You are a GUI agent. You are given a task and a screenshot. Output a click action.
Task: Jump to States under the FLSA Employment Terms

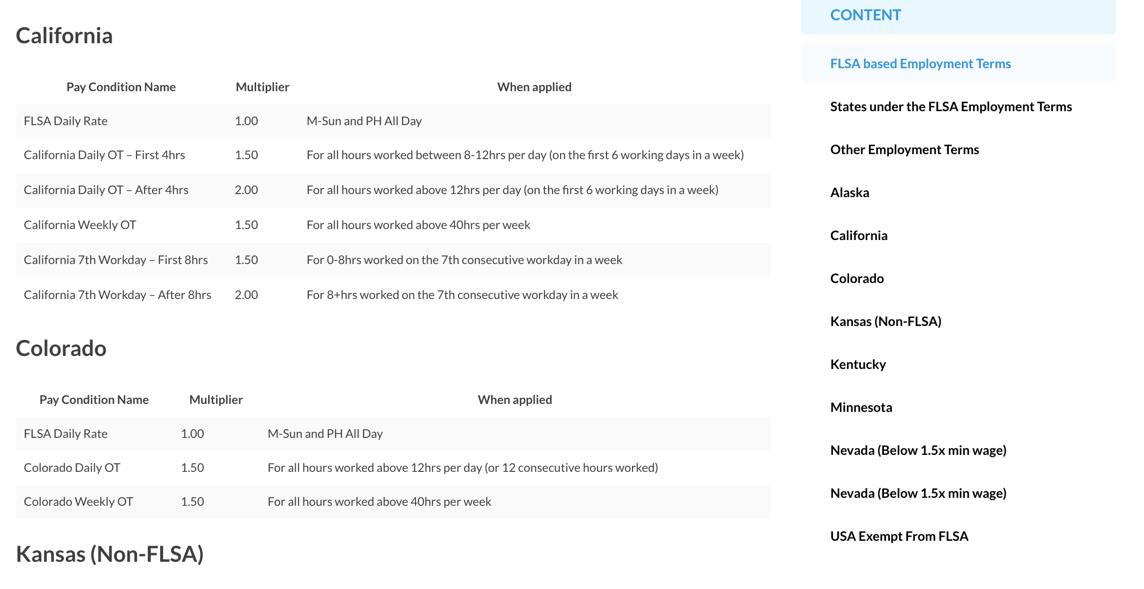(950, 107)
